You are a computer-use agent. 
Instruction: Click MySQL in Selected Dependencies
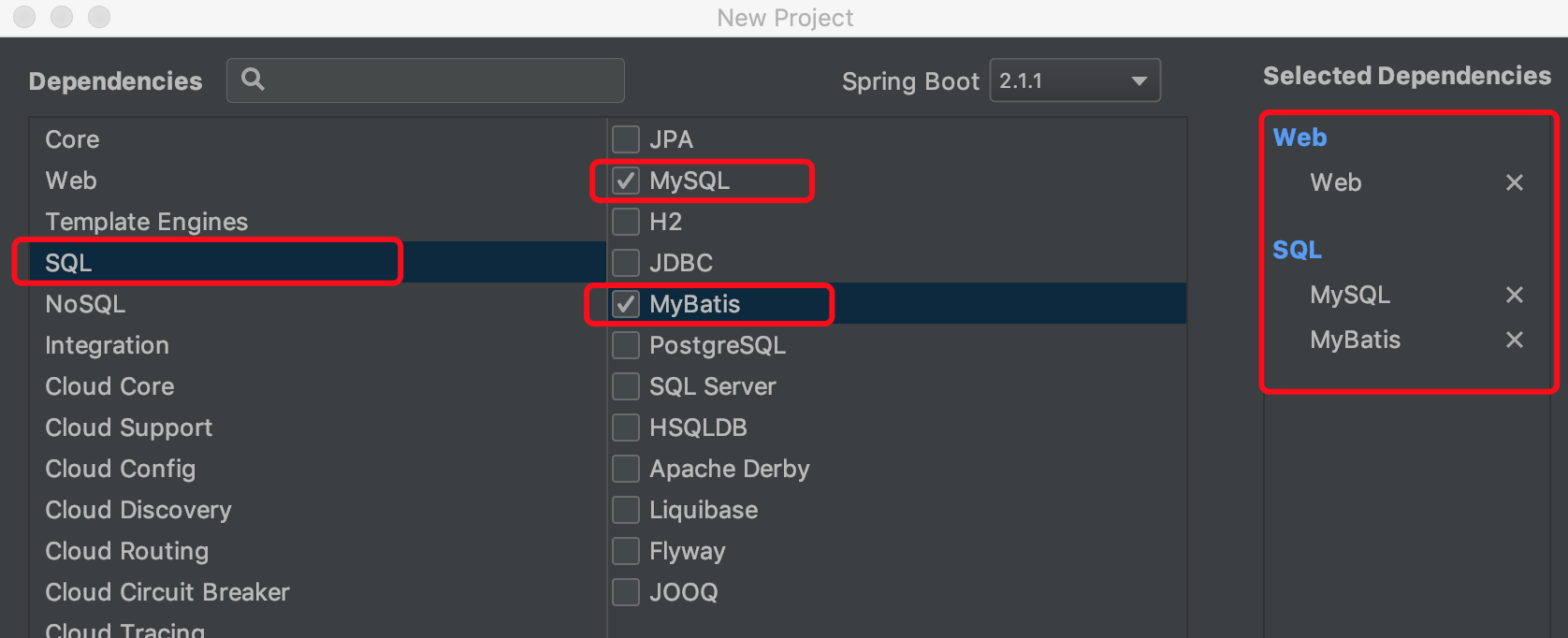point(1350,295)
